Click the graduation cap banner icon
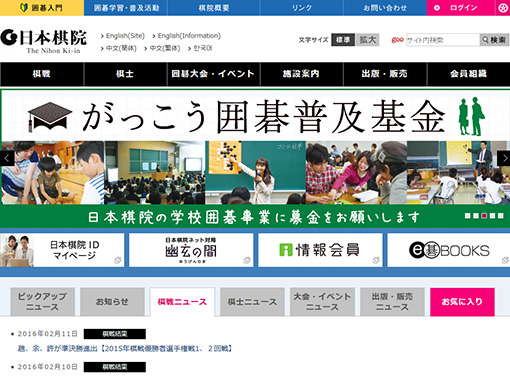The image size is (510, 380). pyautogui.click(x=50, y=117)
